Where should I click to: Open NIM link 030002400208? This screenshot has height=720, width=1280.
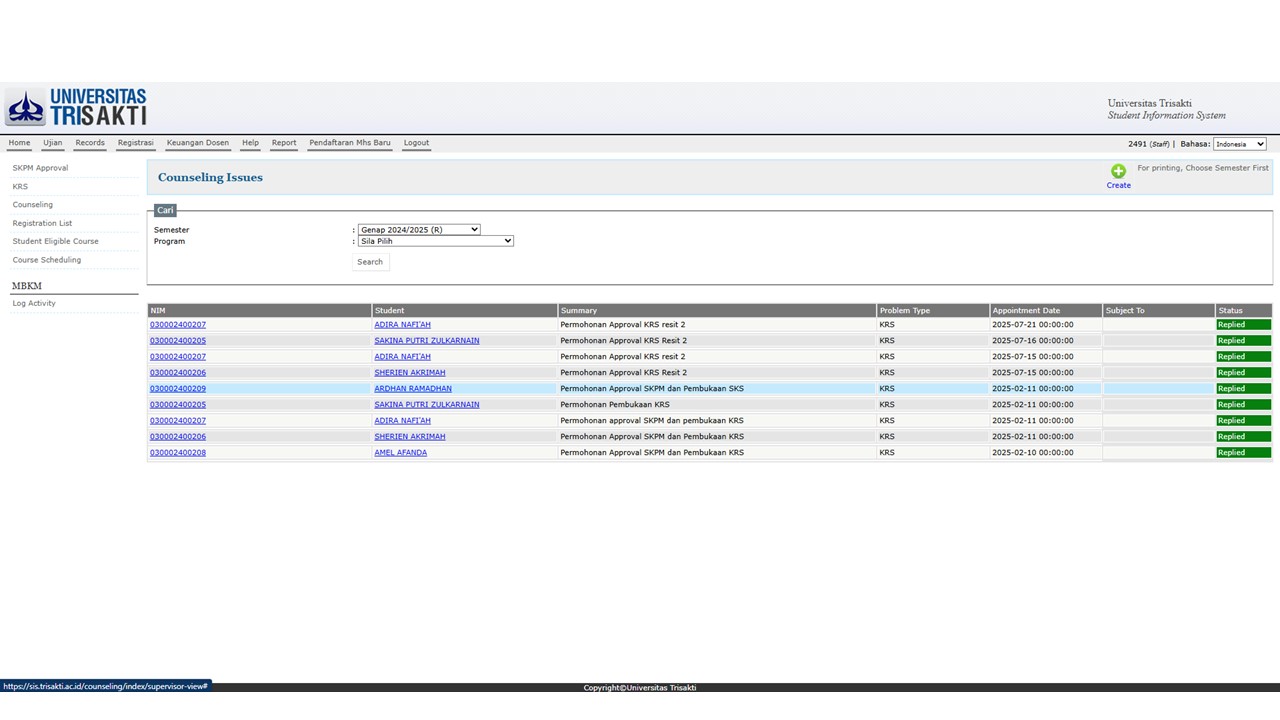pyautogui.click(x=178, y=453)
